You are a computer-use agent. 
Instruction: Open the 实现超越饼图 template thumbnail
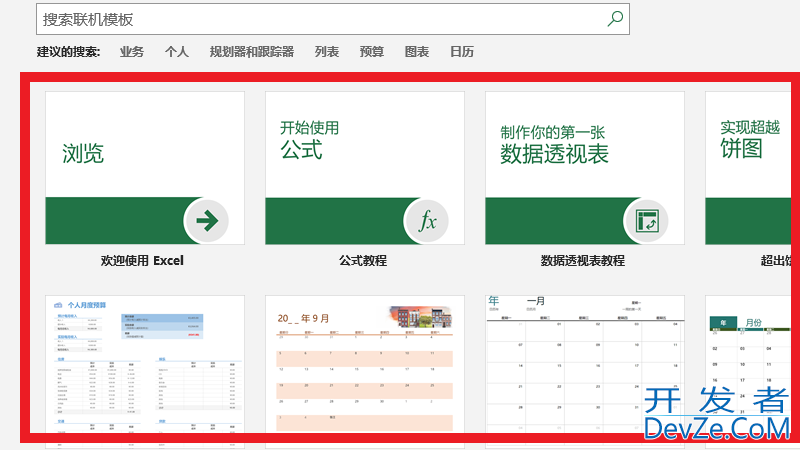[x=748, y=168]
